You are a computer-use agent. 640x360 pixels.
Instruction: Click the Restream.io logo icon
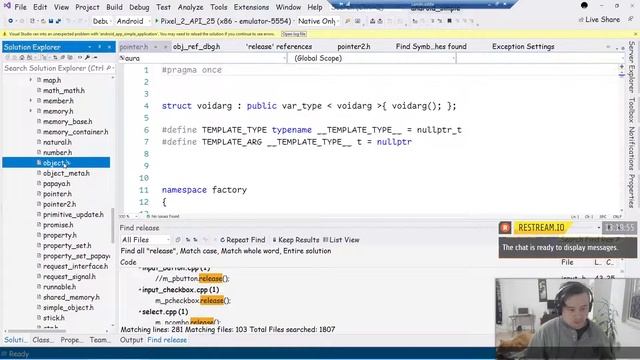click(x=505, y=227)
